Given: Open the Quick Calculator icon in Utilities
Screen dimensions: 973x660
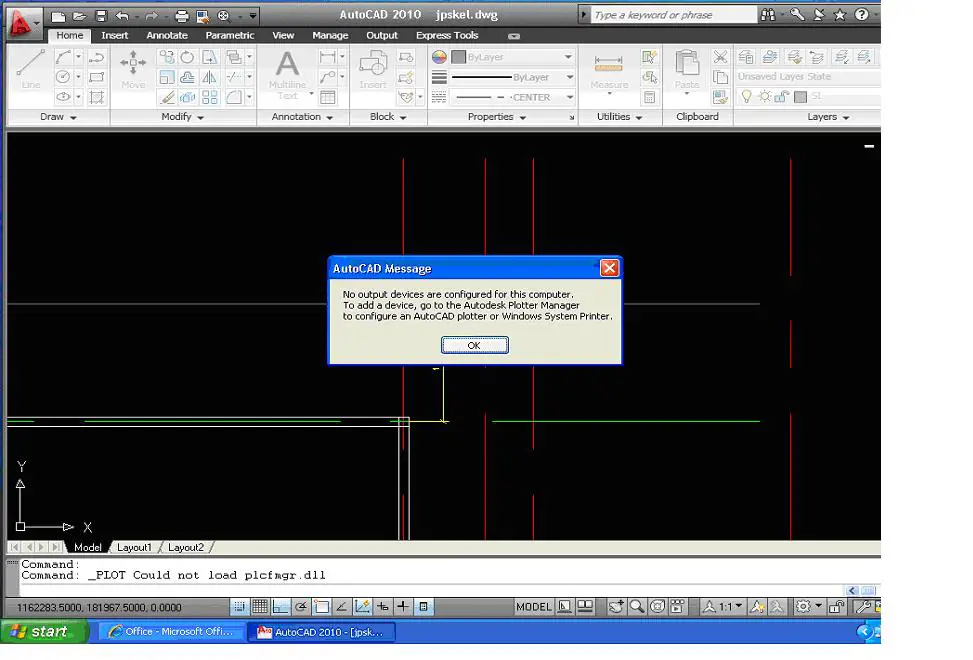Looking at the screenshot, I should [x=649, y=97].
